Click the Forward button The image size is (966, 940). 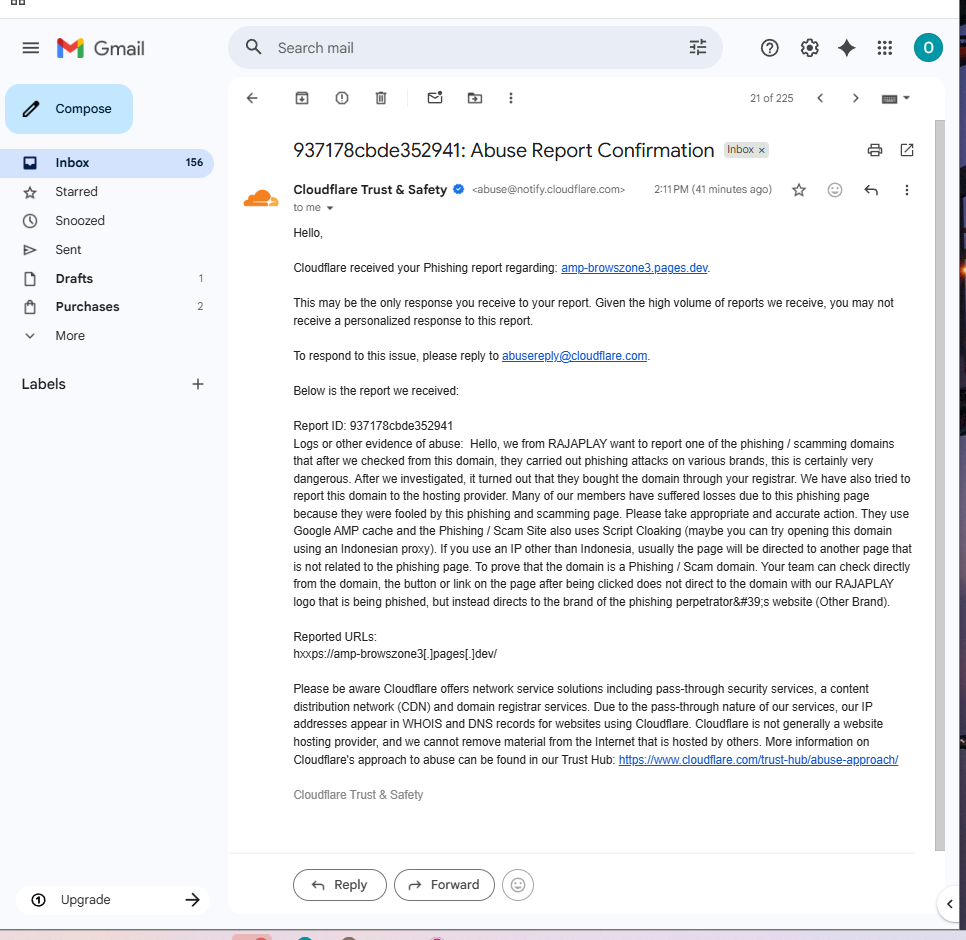pyautogui.click(x=444, y=885)
